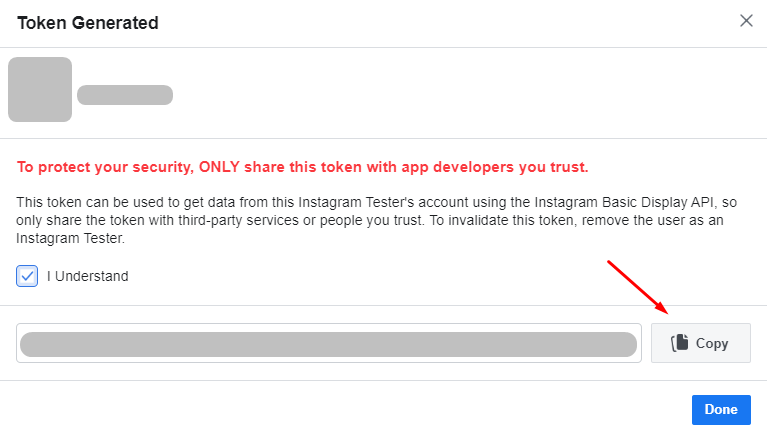Tick the I Understand checkbox
The height and width of the screenshot is (437, 767).
28,276
